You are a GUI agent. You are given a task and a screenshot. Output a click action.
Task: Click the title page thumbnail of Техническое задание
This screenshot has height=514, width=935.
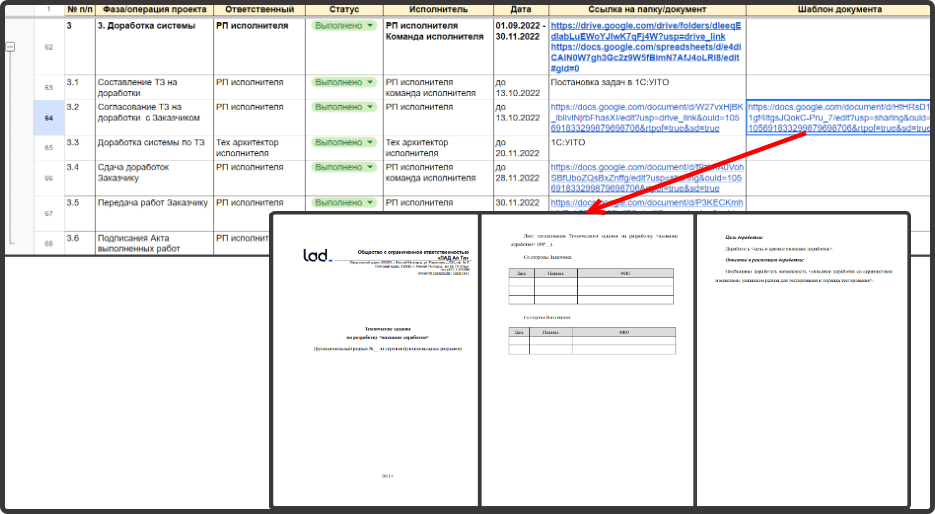point(375,360)
